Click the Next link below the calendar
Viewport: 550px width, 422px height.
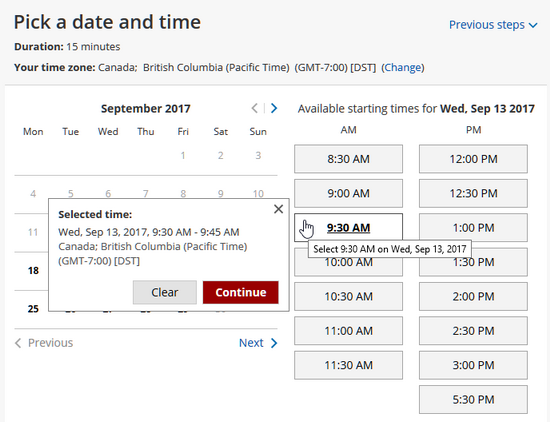258,343
